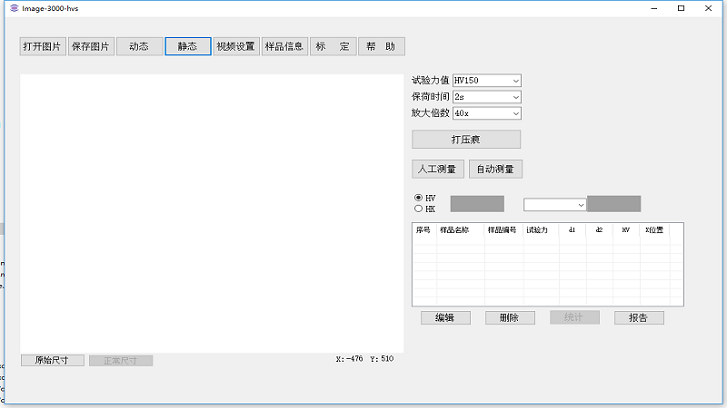Select the HK radio button
The height and width of the screenshot is (408, 727).
click(418, 209)
